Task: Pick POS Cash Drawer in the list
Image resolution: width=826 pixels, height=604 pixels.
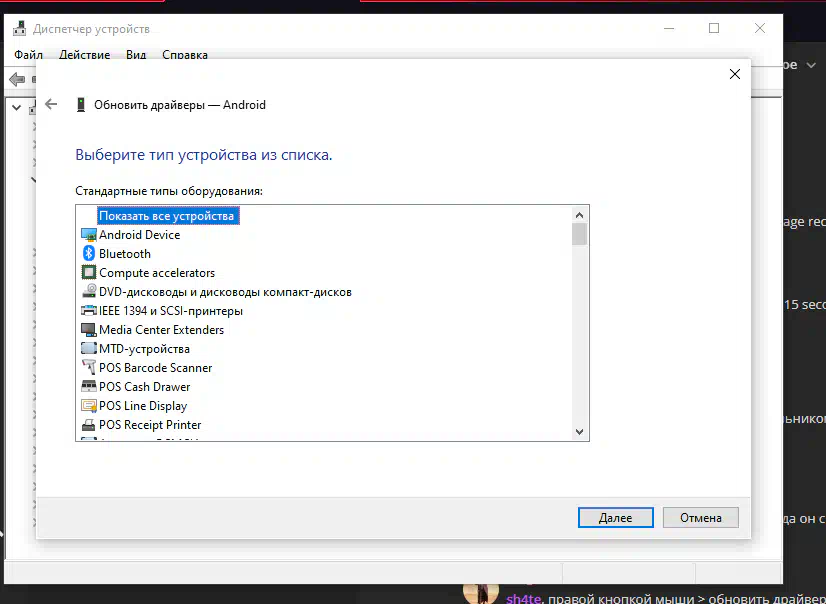Action: (144, 387)
